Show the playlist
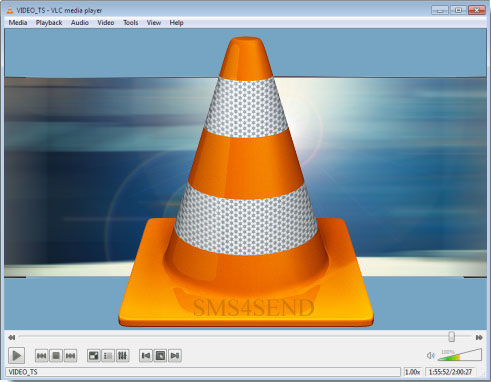Image resolution: width=491 pixels, height=382 pixels. tap(108, 356)
